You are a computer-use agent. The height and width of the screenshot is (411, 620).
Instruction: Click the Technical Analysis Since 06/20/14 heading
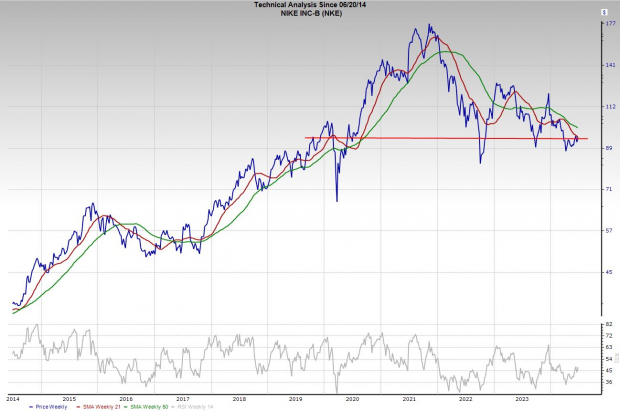[x=309, y=5]
